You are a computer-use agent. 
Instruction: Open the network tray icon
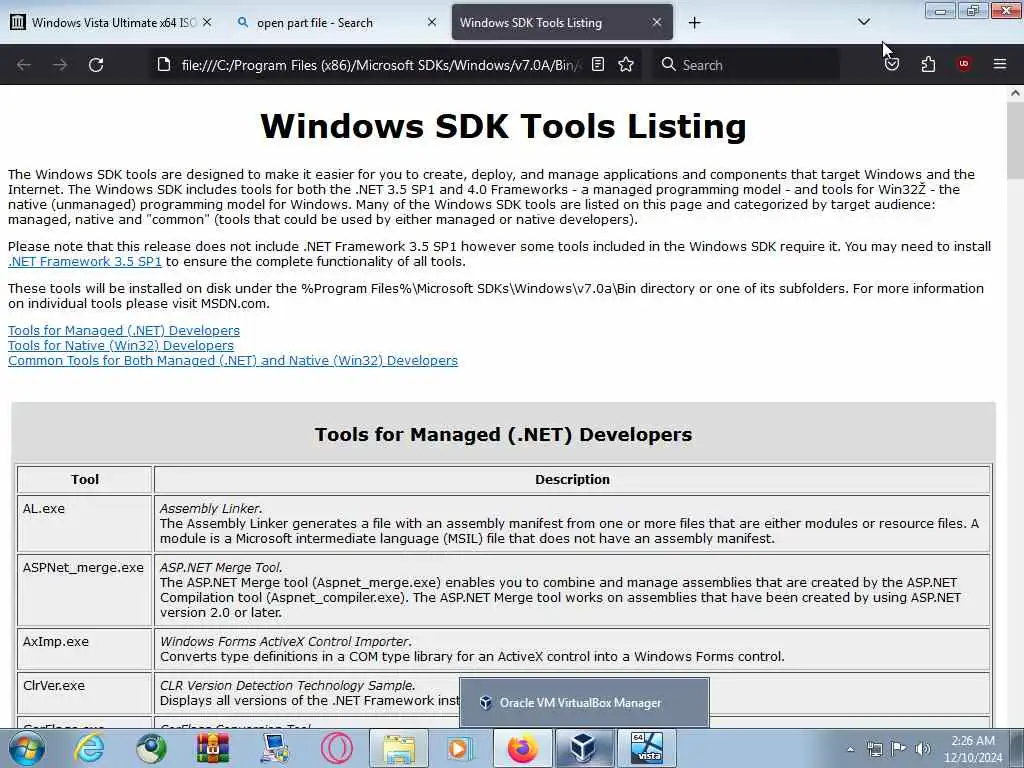pyautogui.click(x=874, y=749)
